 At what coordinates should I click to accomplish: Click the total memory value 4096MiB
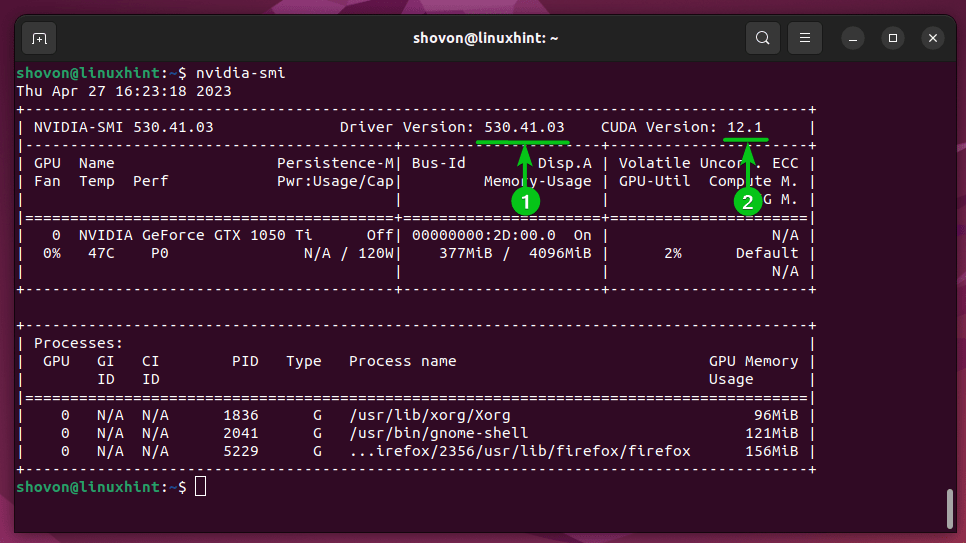pos(560,253)
